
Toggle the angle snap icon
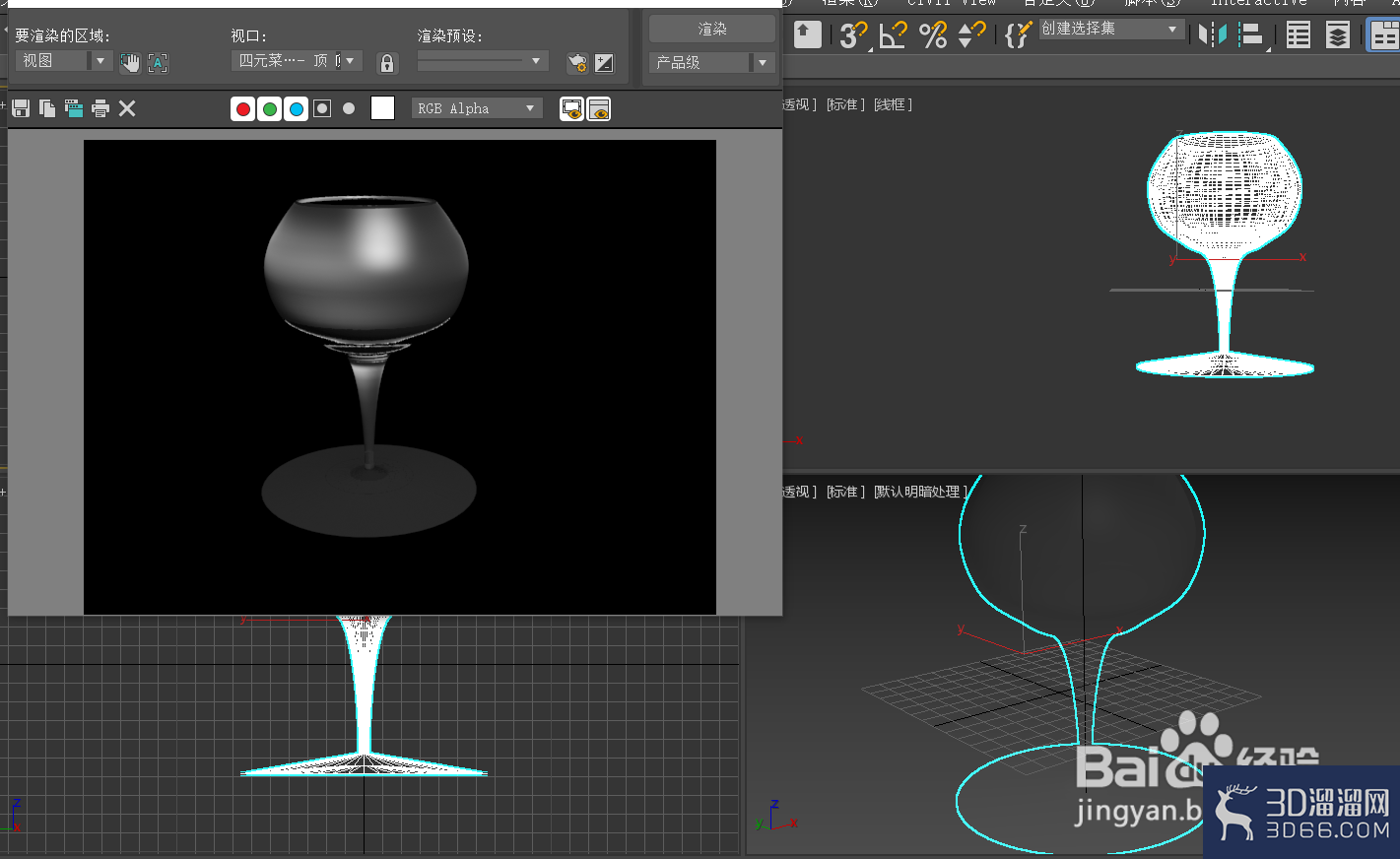point(893,34)
